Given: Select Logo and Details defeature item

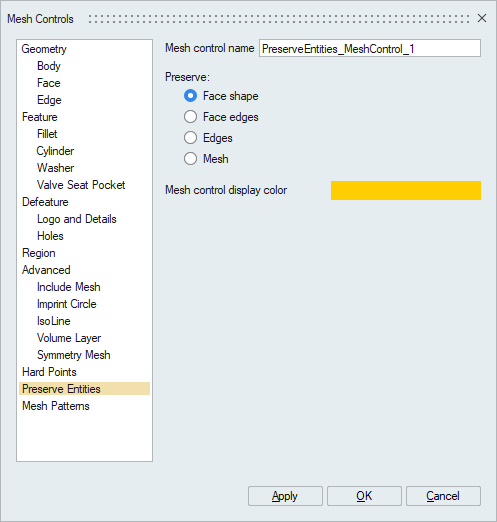Looking at the screenshot, I should (77, 219).
